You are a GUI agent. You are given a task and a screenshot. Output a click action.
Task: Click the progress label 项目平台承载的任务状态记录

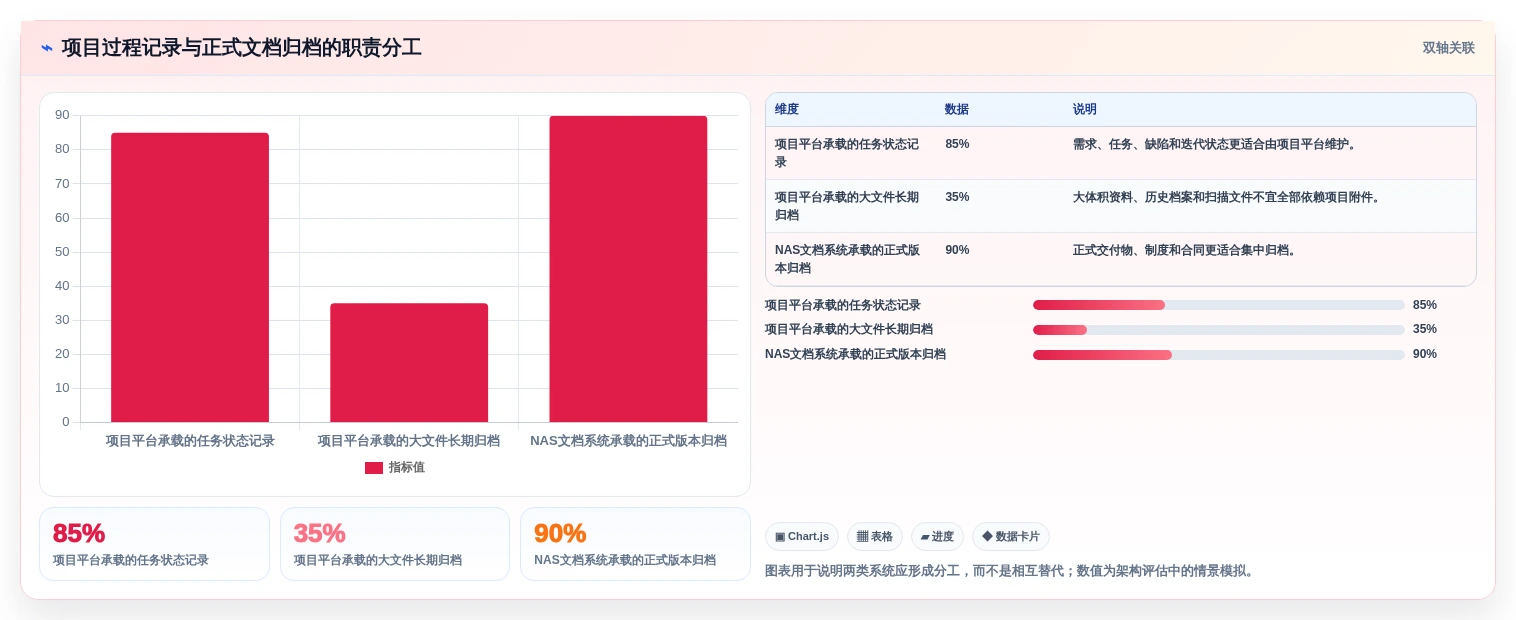tap(843, 305)
